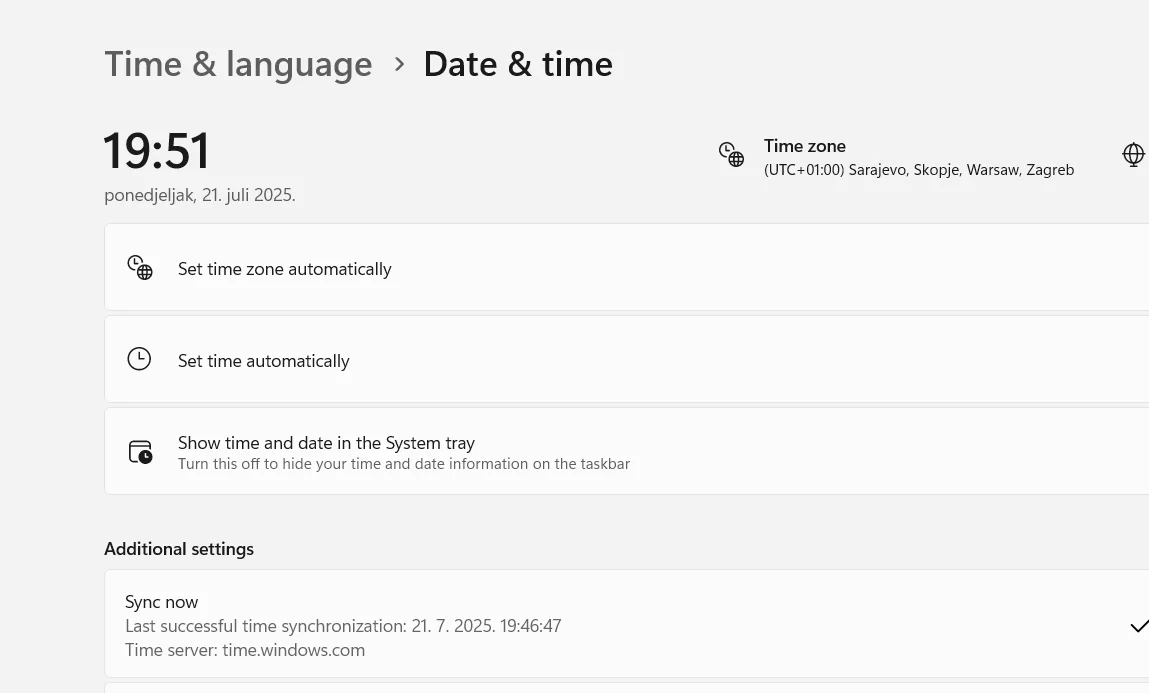This screenshot has height=693, width=1149.
Task: Click the large 19:51 clock display
Action: click(x=157, y=151)
